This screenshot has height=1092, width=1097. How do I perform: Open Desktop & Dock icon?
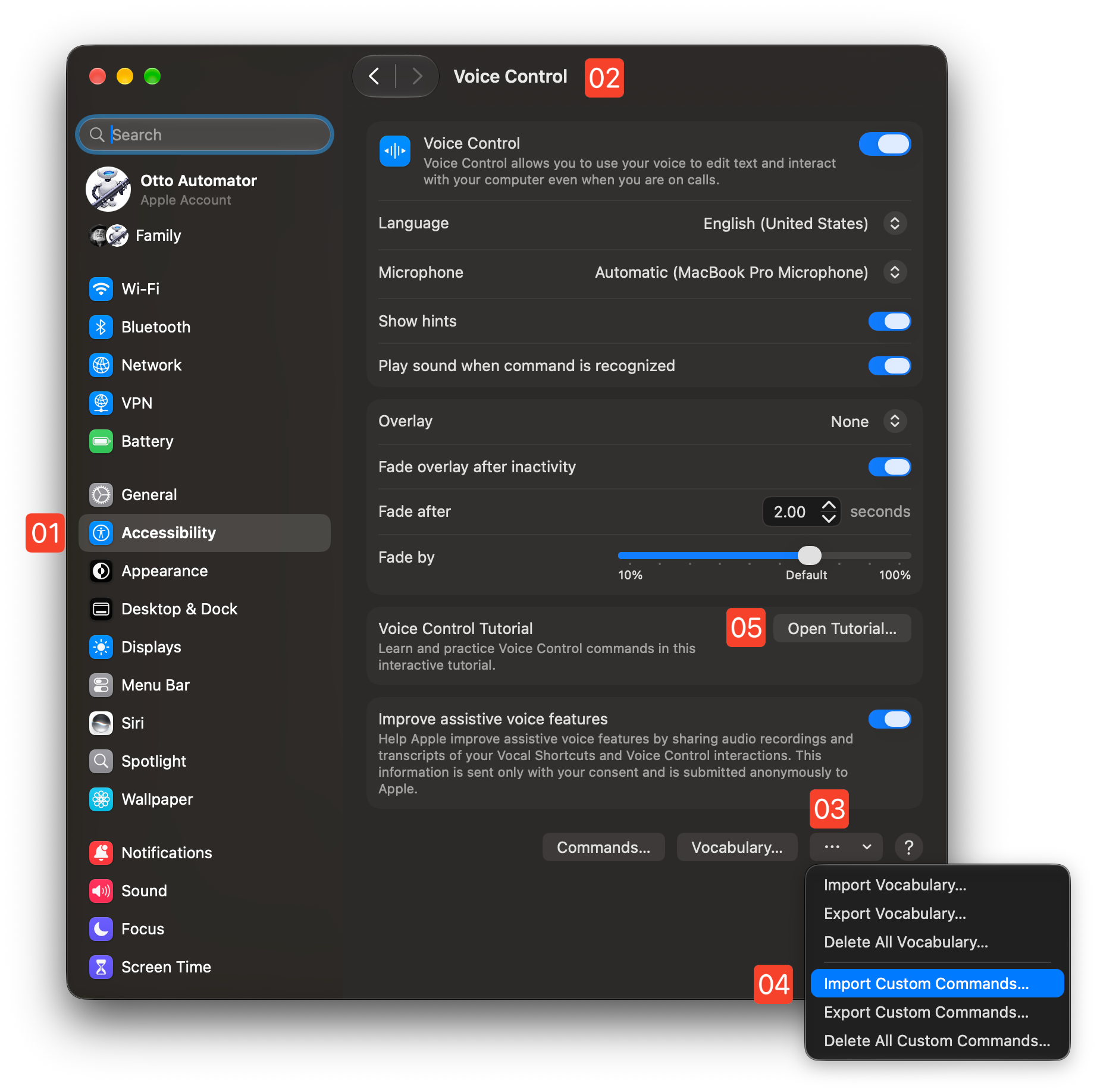(x=101, y=609)
